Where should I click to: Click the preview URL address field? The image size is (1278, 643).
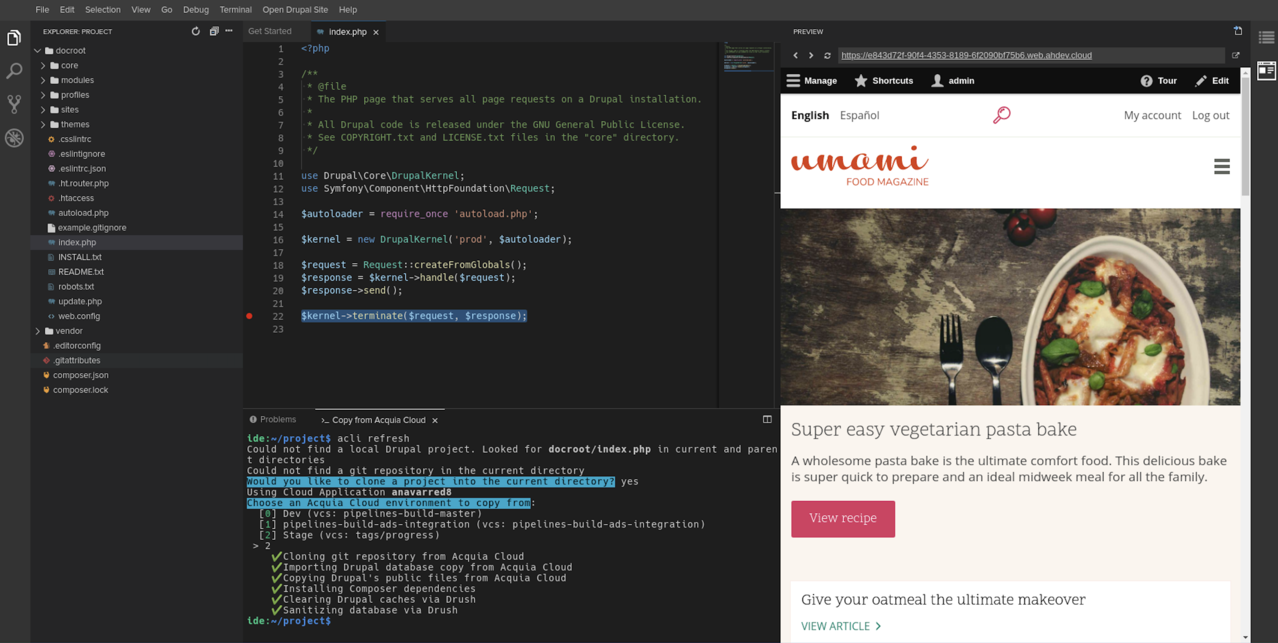point(1031,56)
